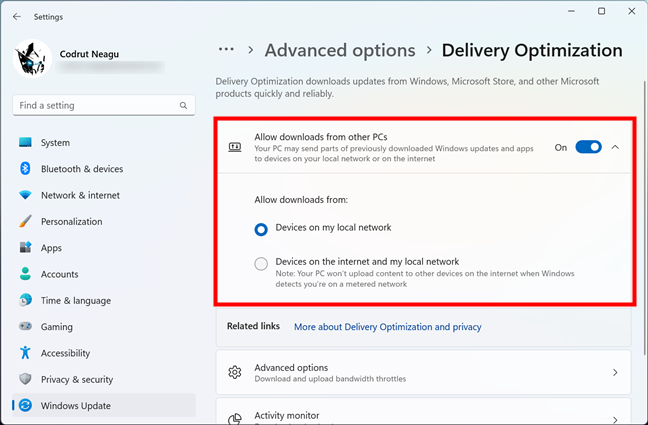Click the breadcrumb ellipsis to show hidden path
The width and height of the screenshot is (648, 425).
coord(226,50)
